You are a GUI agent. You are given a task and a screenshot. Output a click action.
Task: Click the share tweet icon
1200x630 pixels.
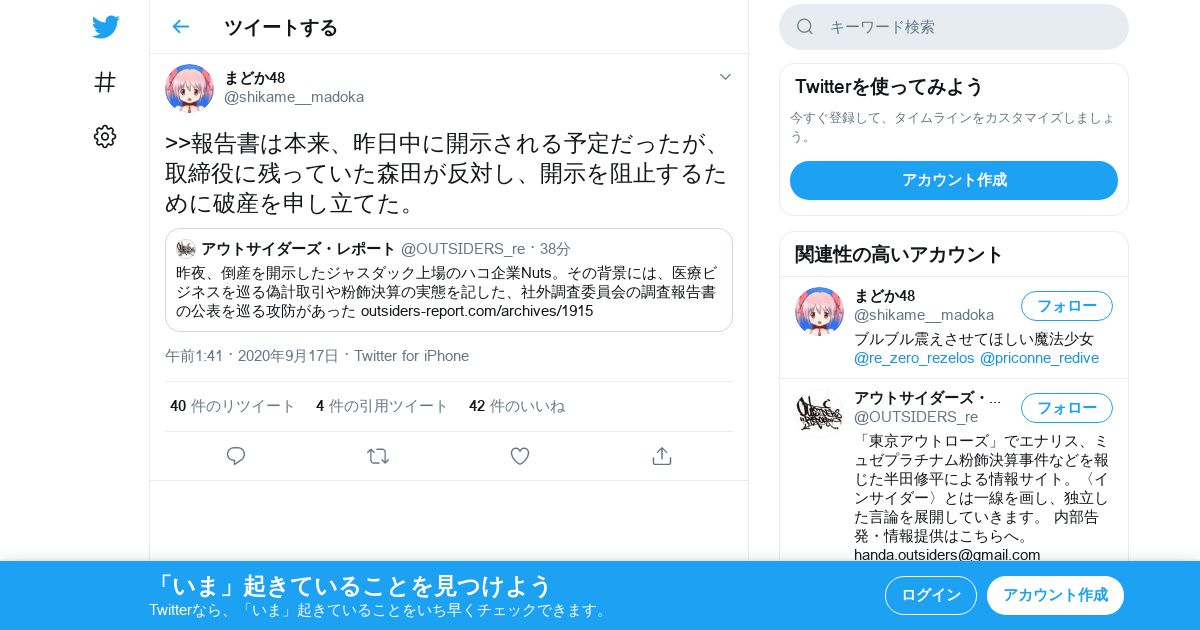661,456
